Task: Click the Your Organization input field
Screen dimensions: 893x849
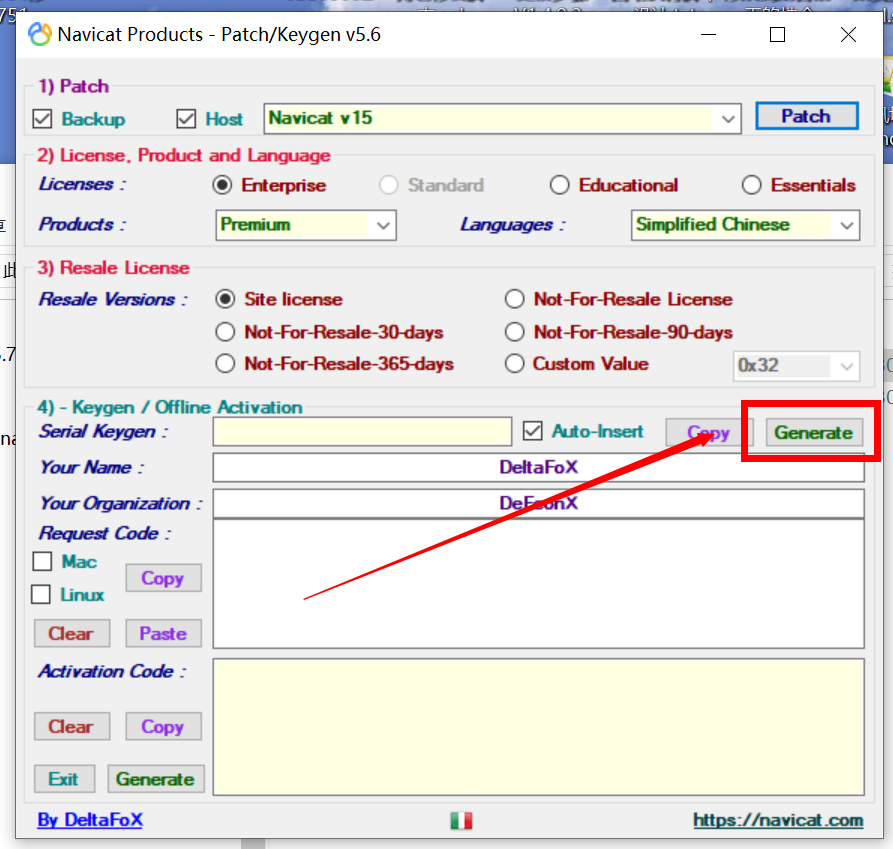Action: coord(539,503)
